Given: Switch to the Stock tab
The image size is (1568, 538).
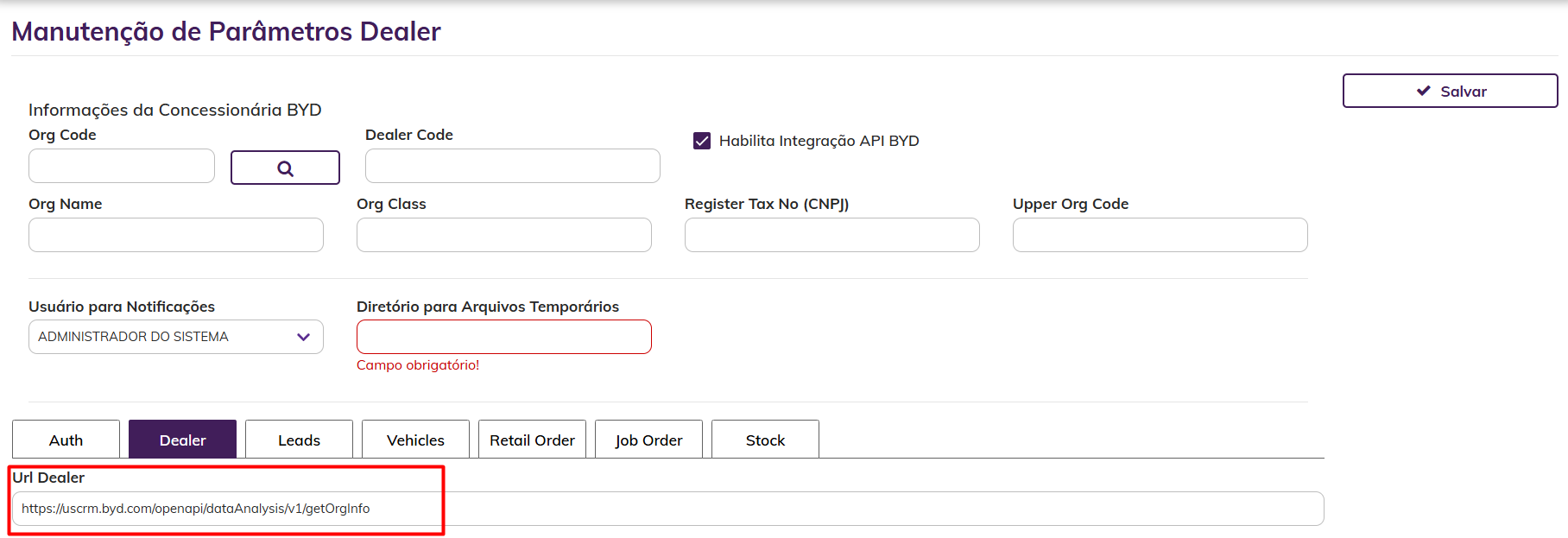Looking at the screenshot, I should pos(765,440).
